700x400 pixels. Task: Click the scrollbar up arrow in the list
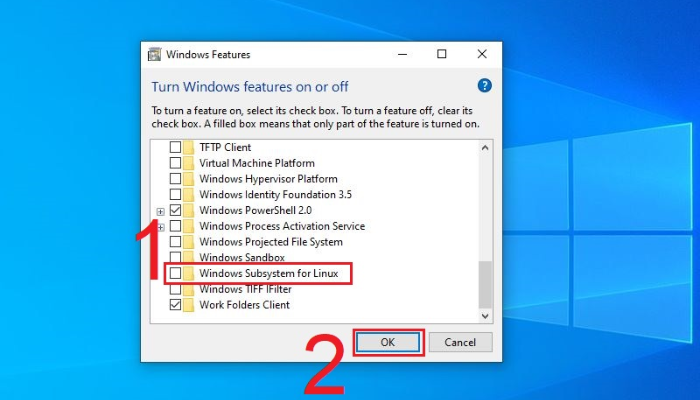pos(485,148)
